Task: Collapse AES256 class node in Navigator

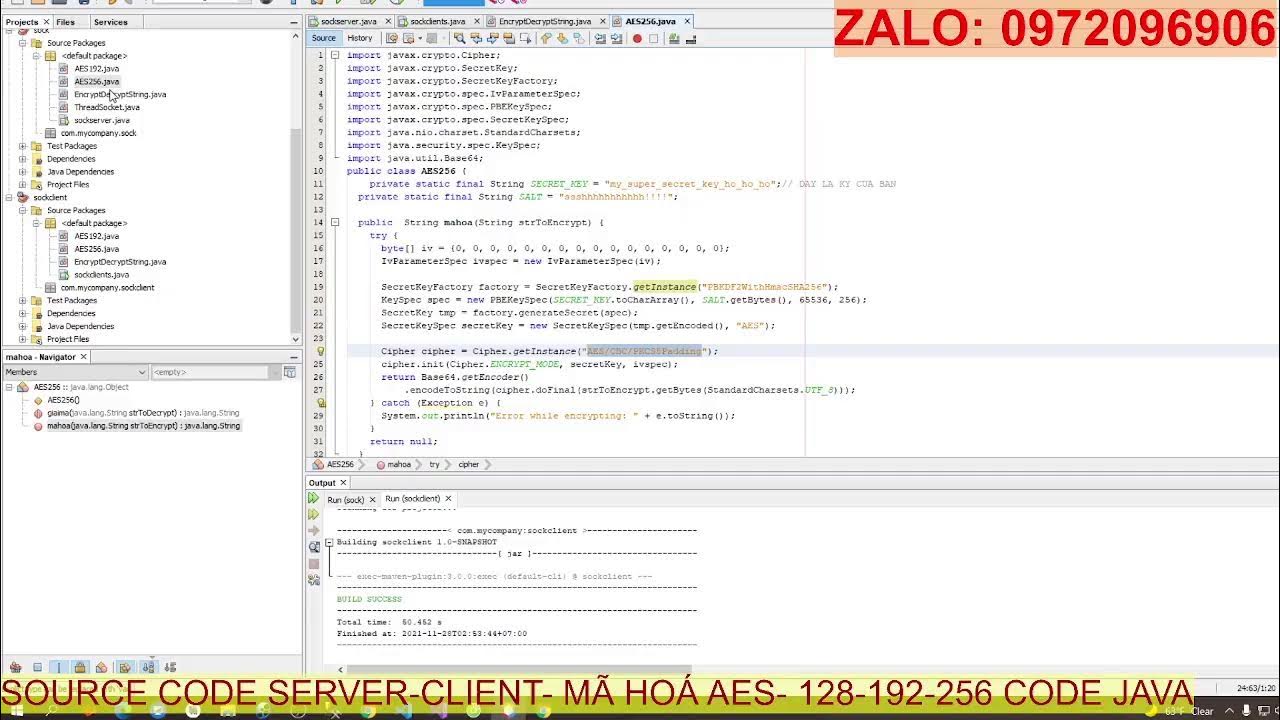Action: (x=9, y=387)
